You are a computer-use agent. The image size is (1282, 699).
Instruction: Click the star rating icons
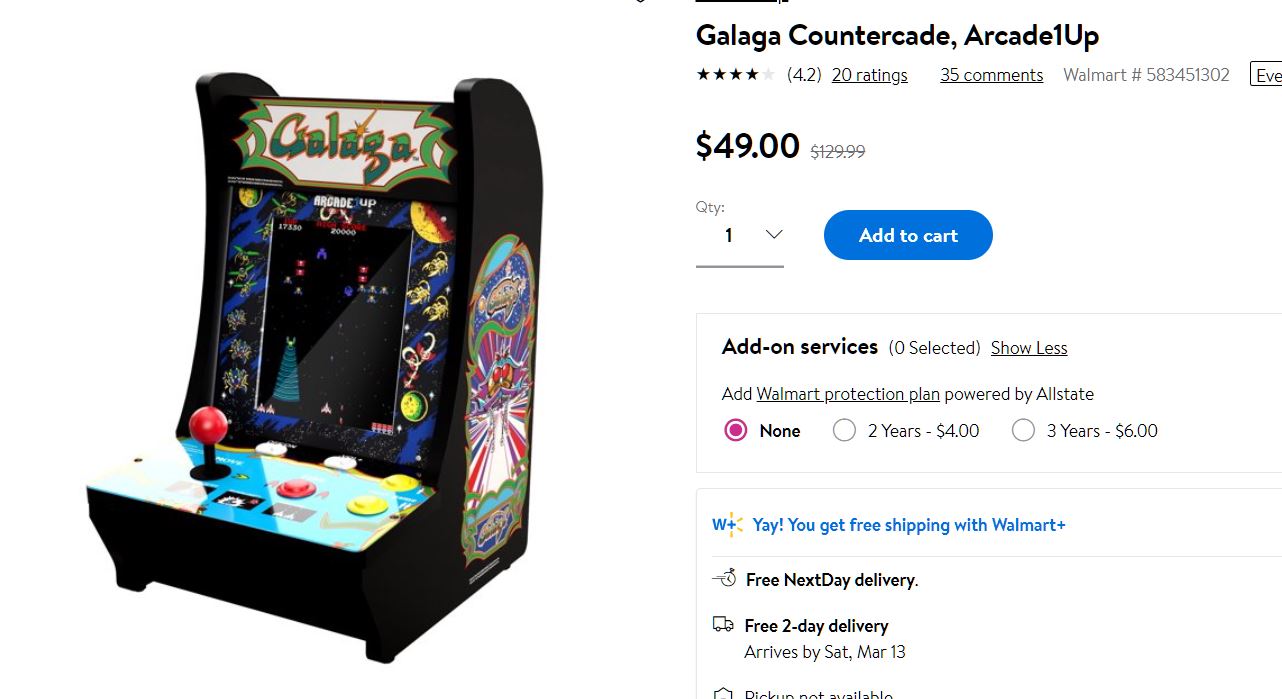pos(735,74)
